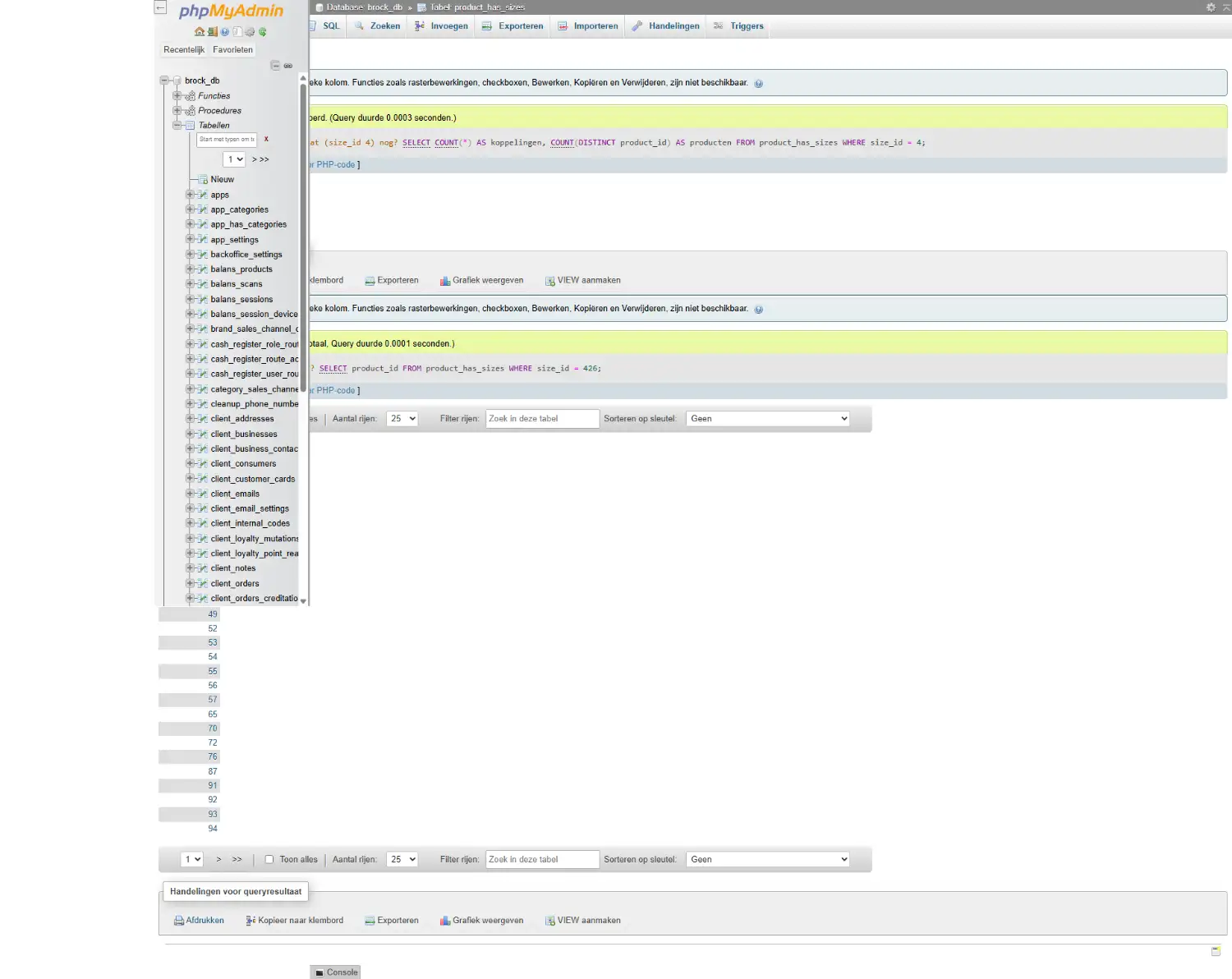
Task: Open navigation tree page number dropdown
Action: click(234, 159)
